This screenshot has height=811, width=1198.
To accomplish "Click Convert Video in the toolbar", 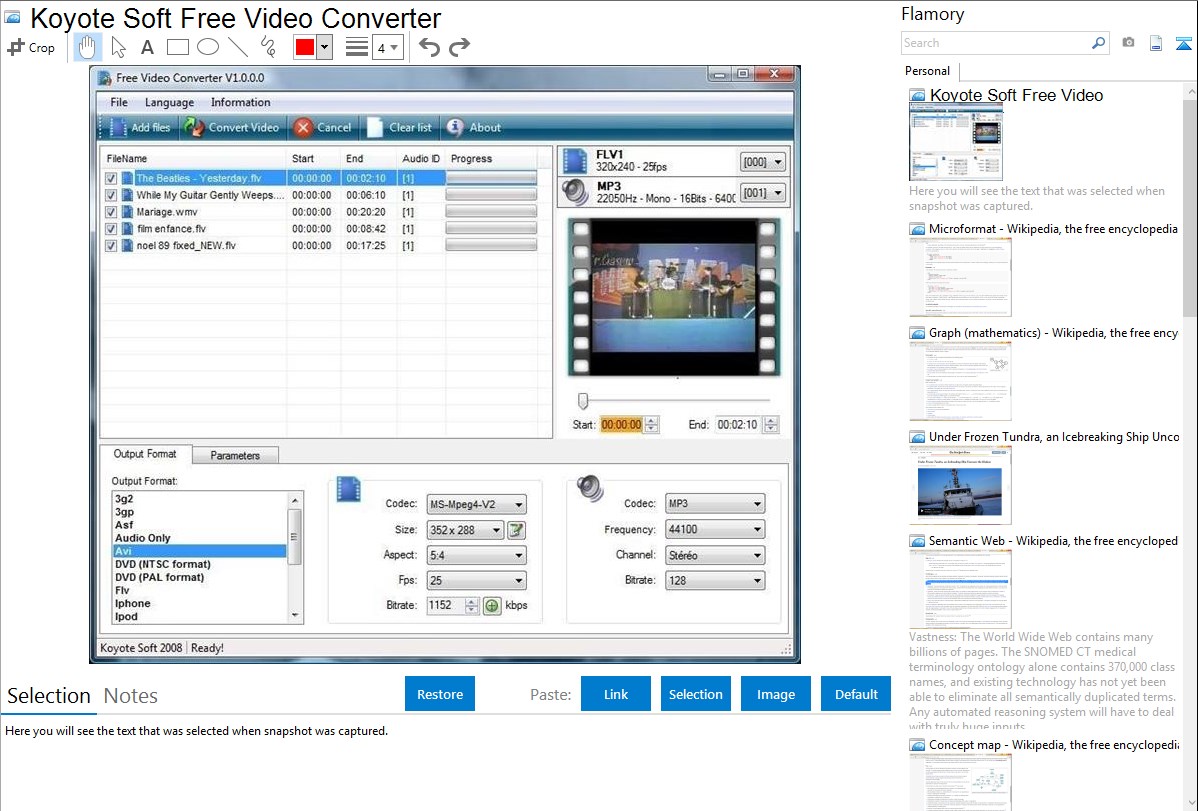I will pos(232,128).
